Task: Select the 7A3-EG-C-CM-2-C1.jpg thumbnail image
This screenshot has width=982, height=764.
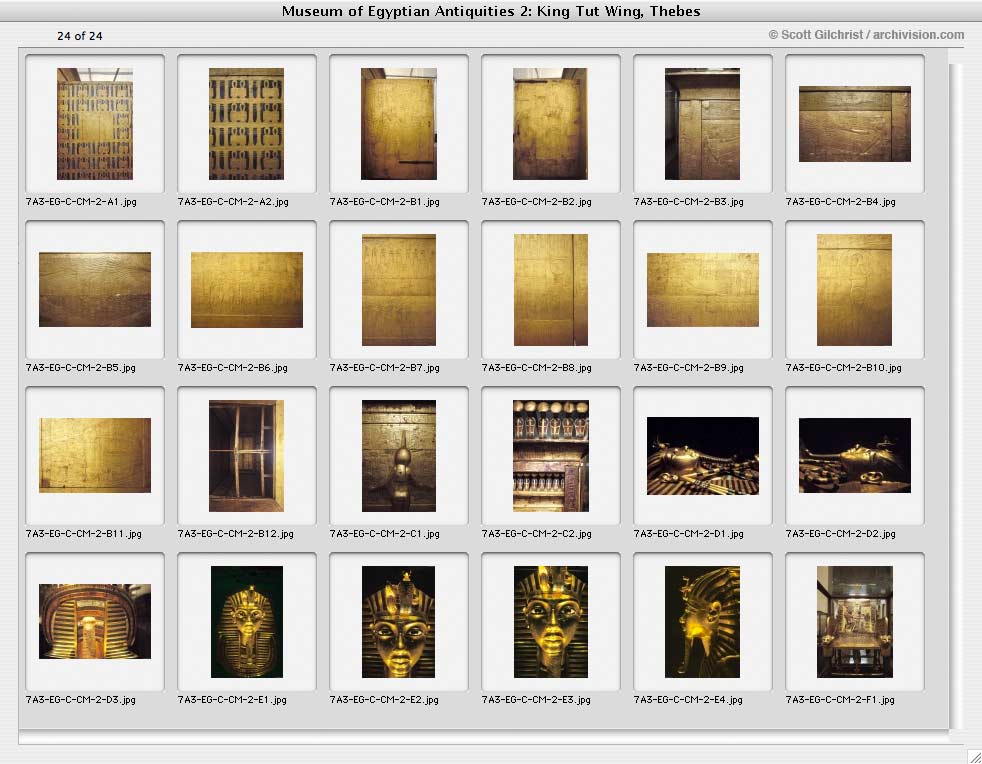Action: pyautogui.click(x=399, y=456)
